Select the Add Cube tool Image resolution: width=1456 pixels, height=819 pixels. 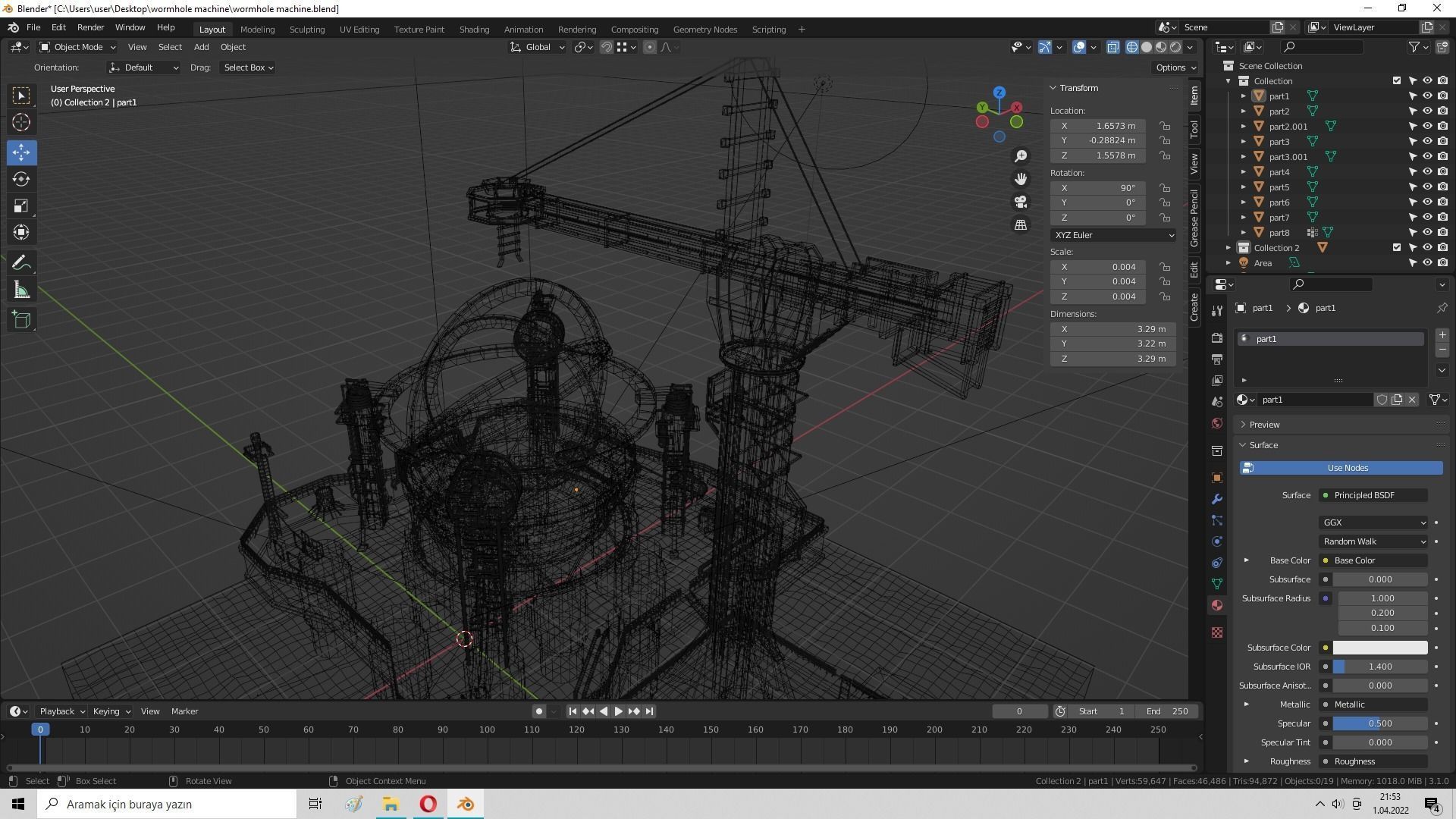tap(21, 320)
